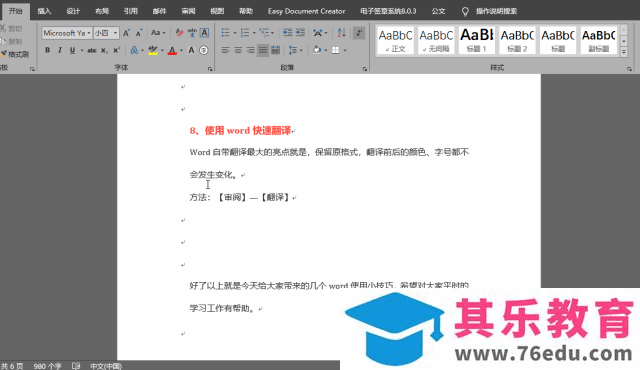
Task: Click the Copy (复制) button
Action: click(11, 41)
